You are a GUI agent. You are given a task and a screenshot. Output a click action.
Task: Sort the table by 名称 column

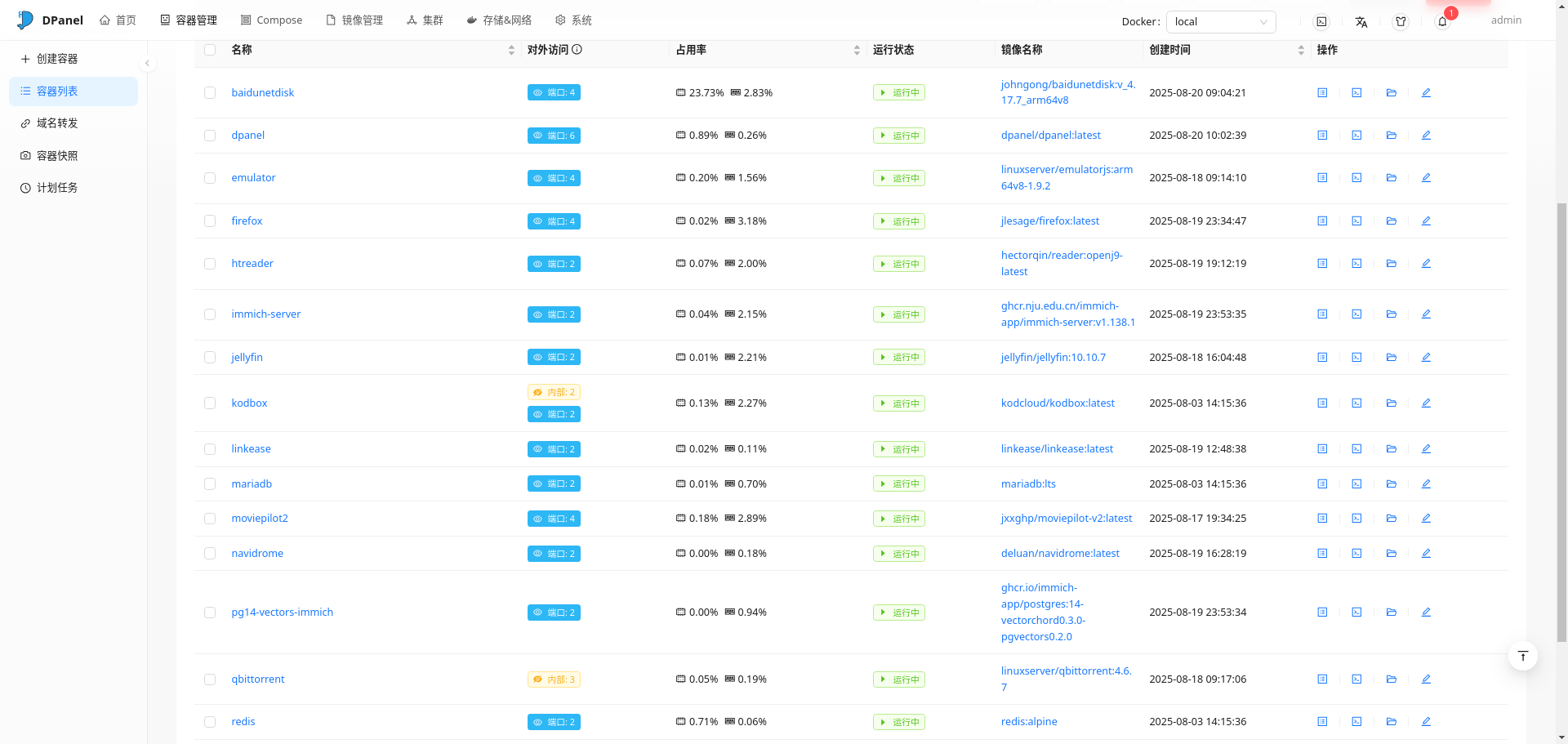(x=511, y=50)
